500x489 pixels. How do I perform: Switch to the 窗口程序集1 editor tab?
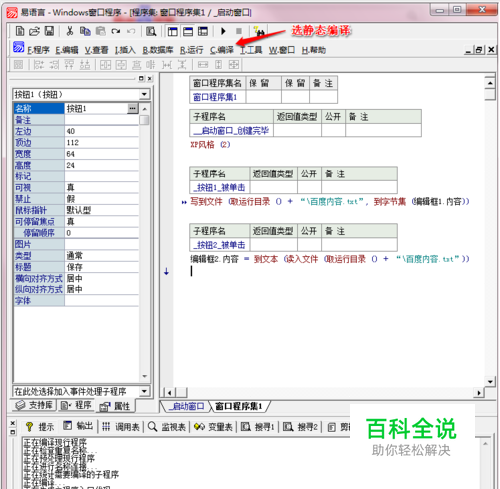coord(239,406)
